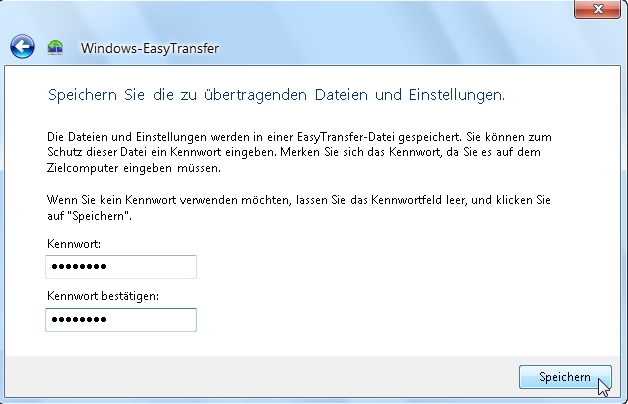Click the paragraph starting 'Die Dateien und Einstellungen'

point(299,152)
